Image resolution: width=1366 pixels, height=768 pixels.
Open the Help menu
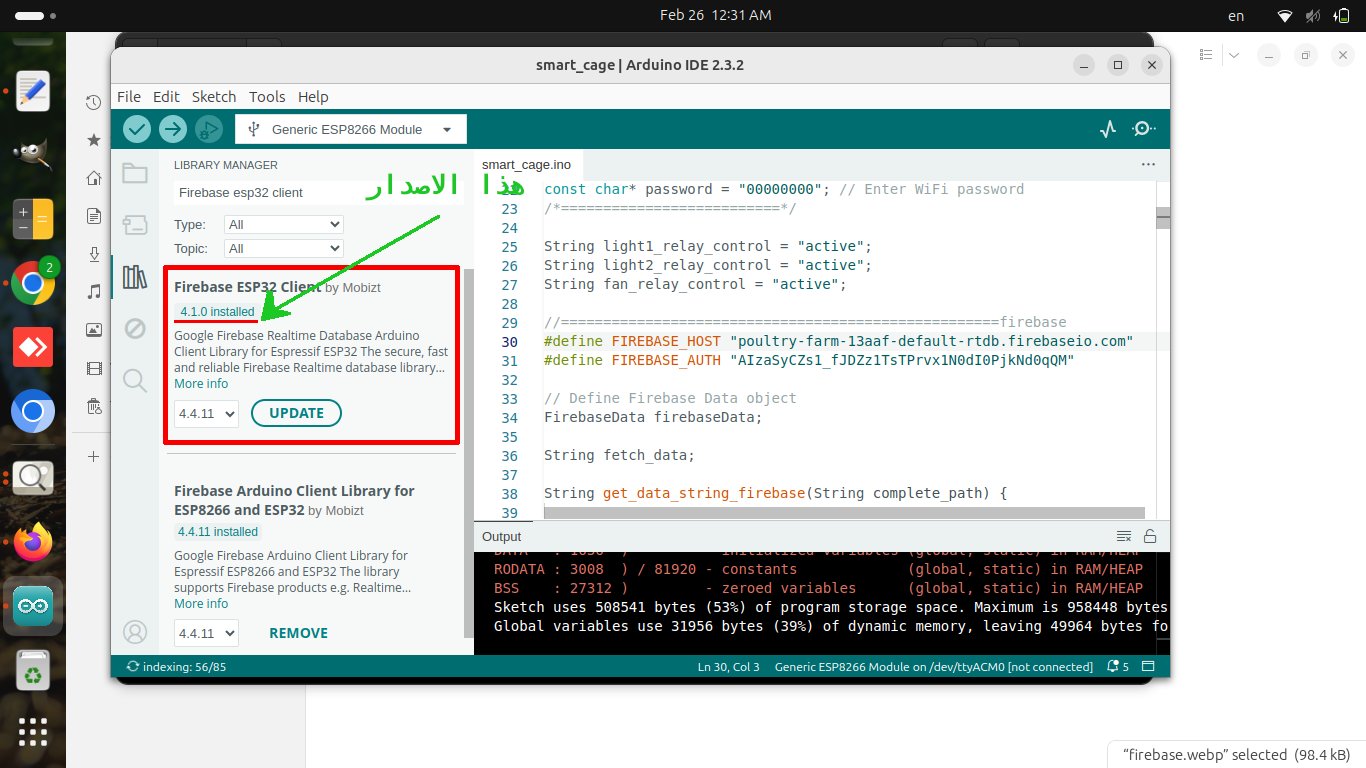coord(313,97)
